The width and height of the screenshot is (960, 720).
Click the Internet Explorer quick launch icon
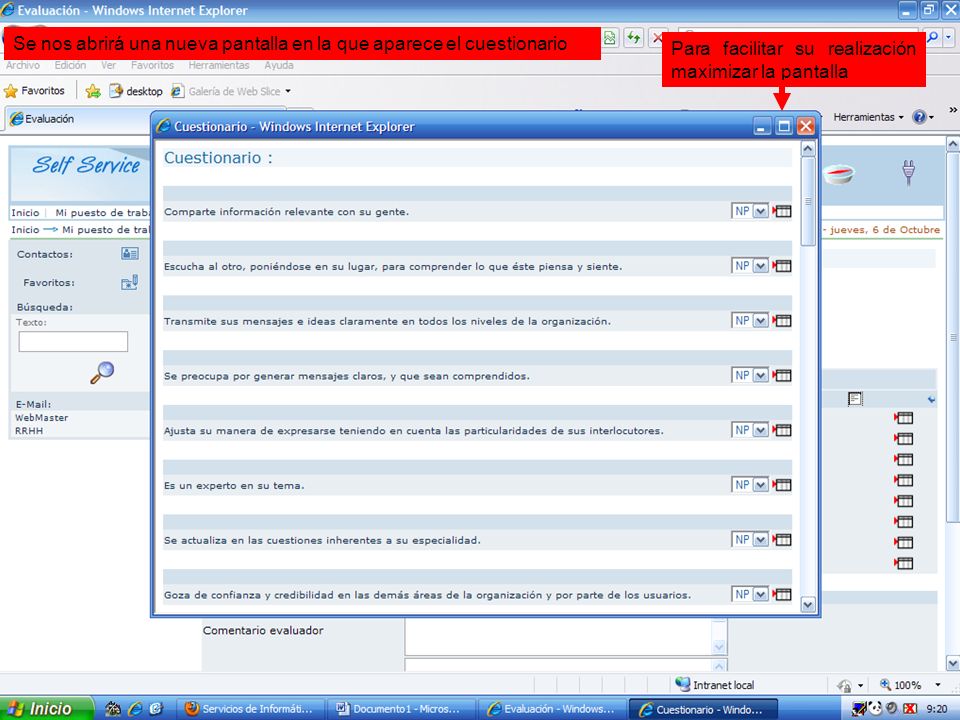click(x=135, y=708)
